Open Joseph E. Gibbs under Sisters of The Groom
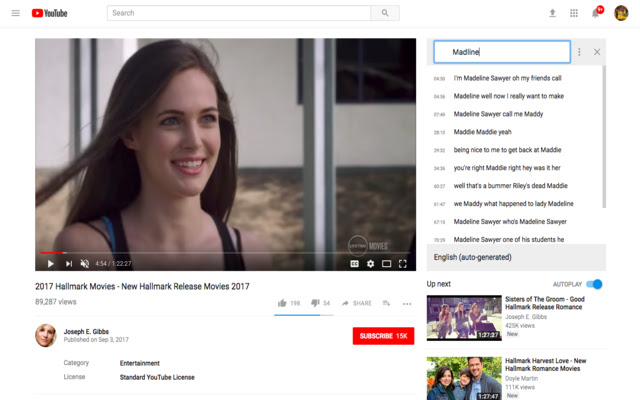The height and width of the screenshot is (400, 640). click(x=526, y=317)
